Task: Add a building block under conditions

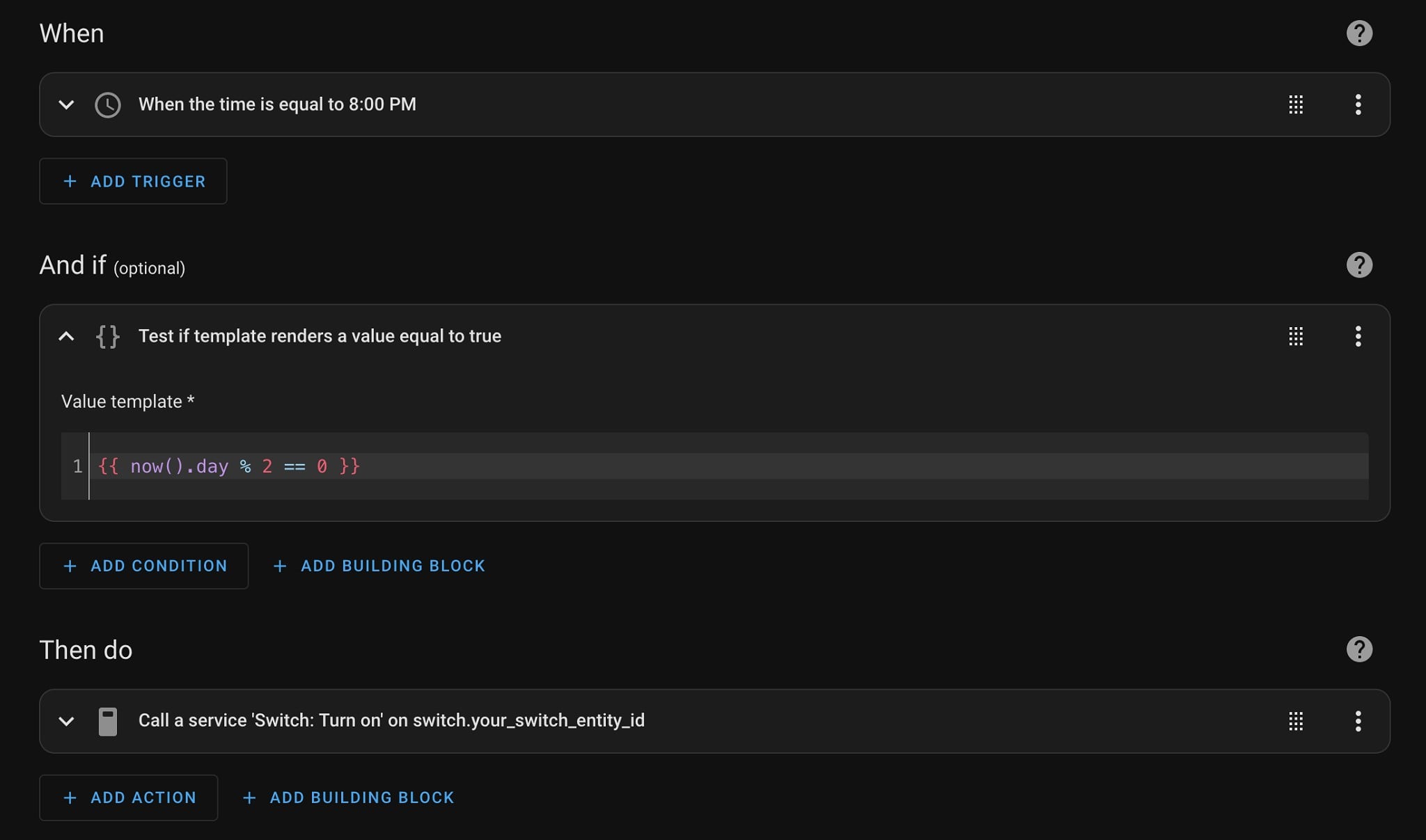Action: [379, 566]
